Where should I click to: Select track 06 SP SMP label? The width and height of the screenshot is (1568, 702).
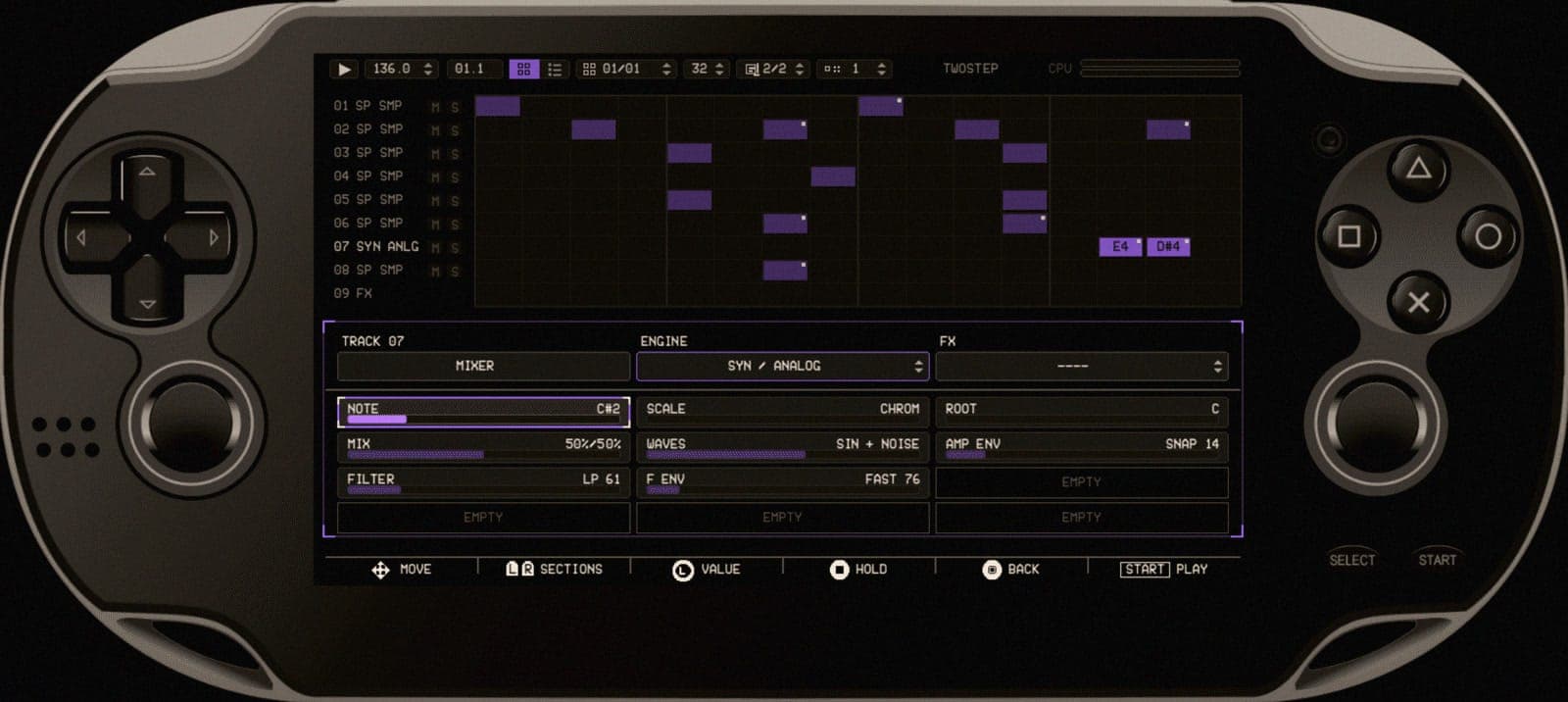[x=367, y=224]
